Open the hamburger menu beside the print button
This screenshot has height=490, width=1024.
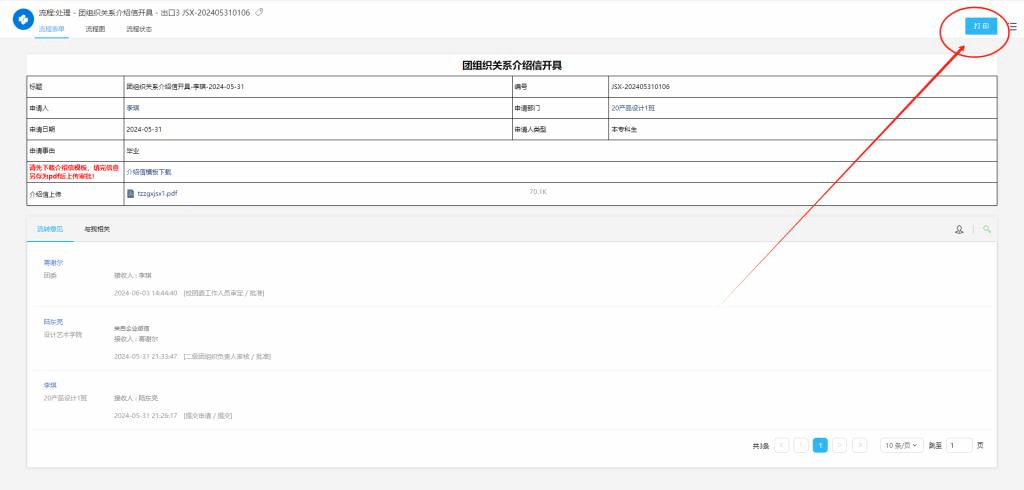pos(1012,27)
